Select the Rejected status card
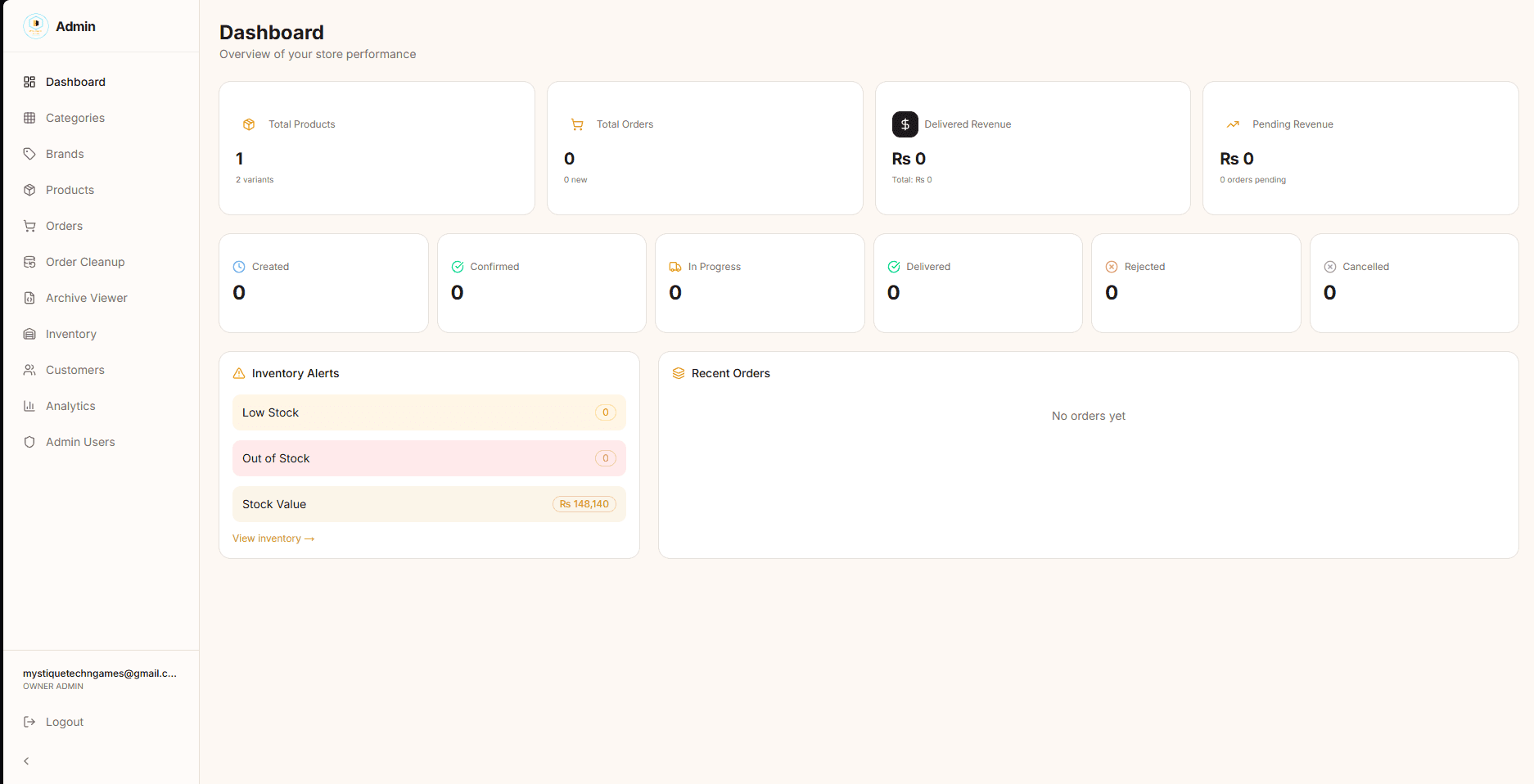This screenshot has width=1534, height=784. point(1196,283)
